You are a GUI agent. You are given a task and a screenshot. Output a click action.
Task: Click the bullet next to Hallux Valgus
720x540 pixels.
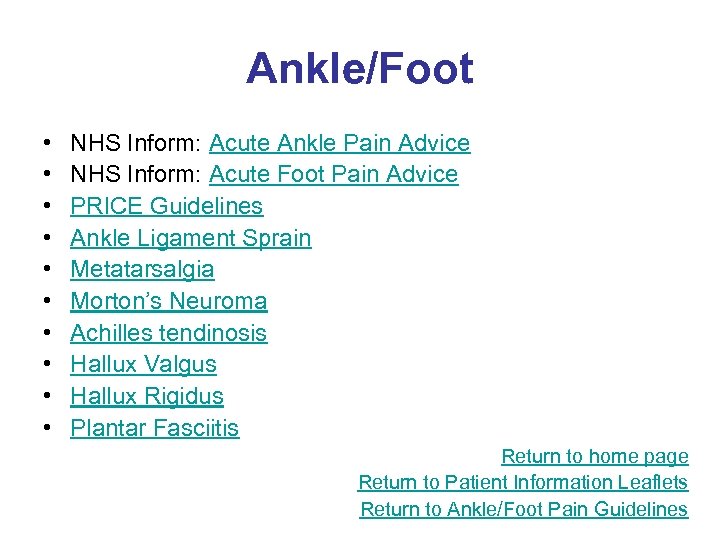click(x=48, y=365)
